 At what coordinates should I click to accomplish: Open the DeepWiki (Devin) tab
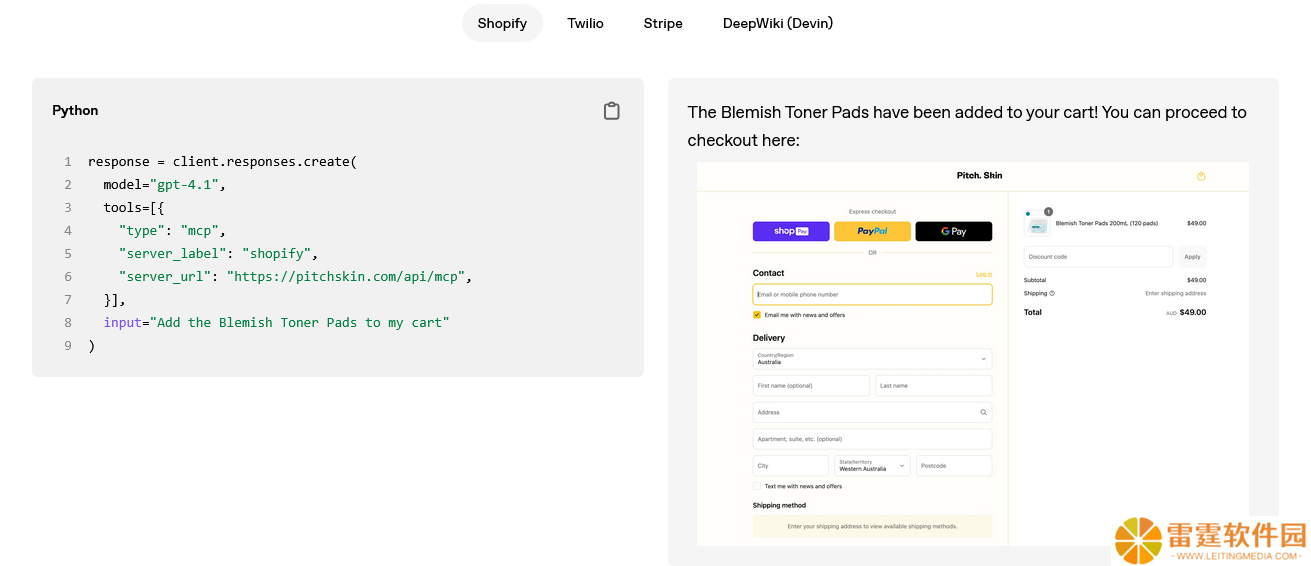778,23
